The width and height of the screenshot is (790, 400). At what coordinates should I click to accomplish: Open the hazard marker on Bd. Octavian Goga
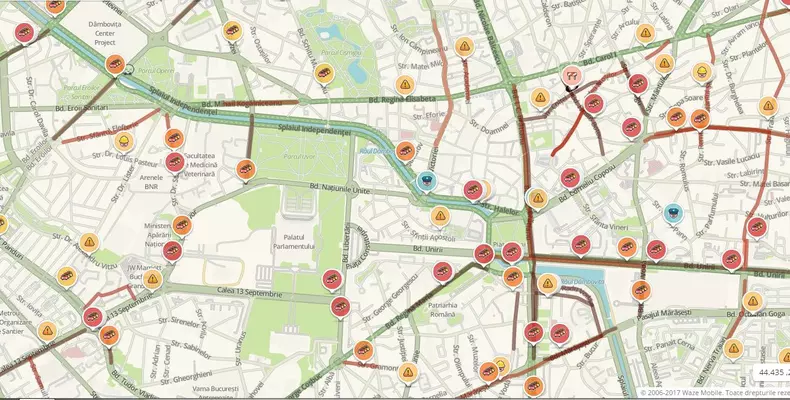point(753,301)
